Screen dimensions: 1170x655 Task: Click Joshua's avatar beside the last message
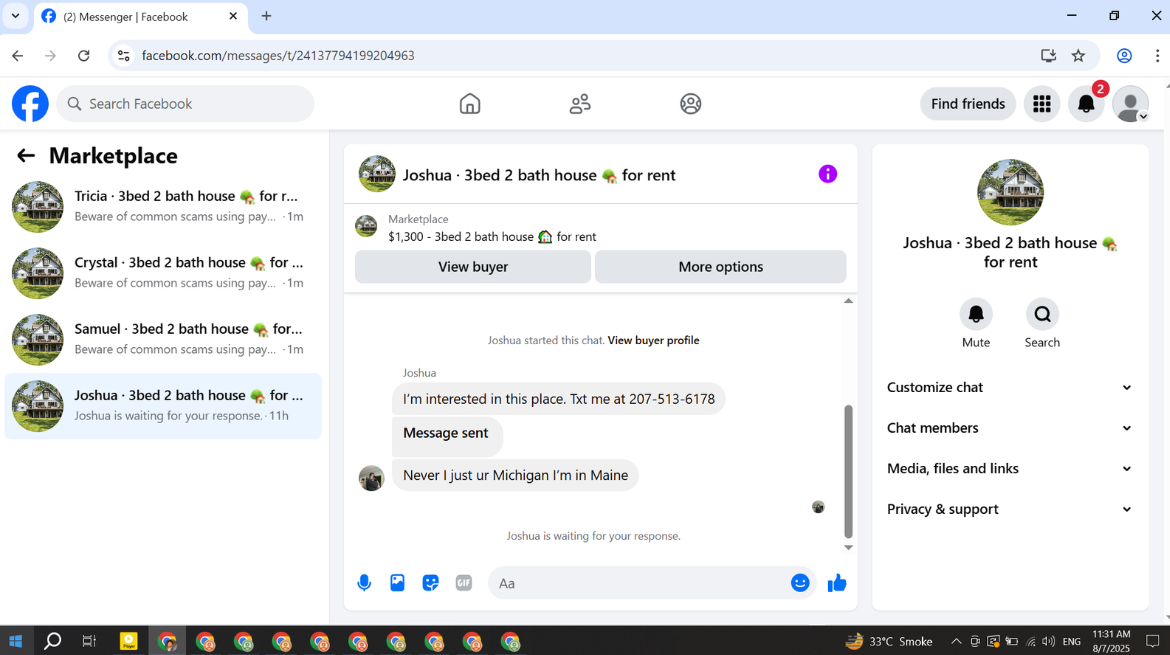[x=372, y=477]
